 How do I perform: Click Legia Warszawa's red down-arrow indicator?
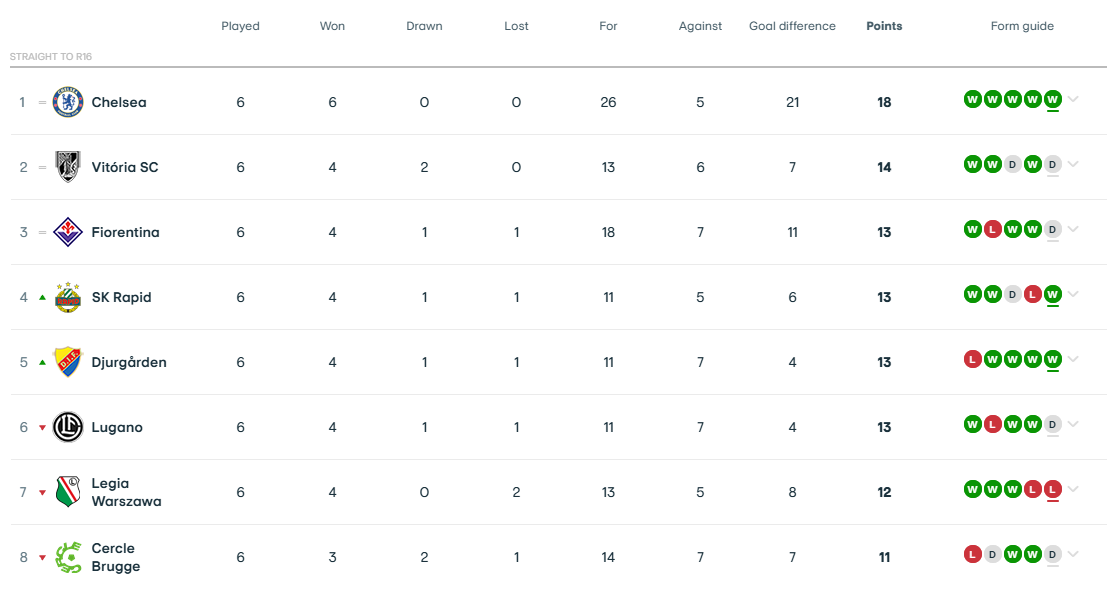click(42, 493)
